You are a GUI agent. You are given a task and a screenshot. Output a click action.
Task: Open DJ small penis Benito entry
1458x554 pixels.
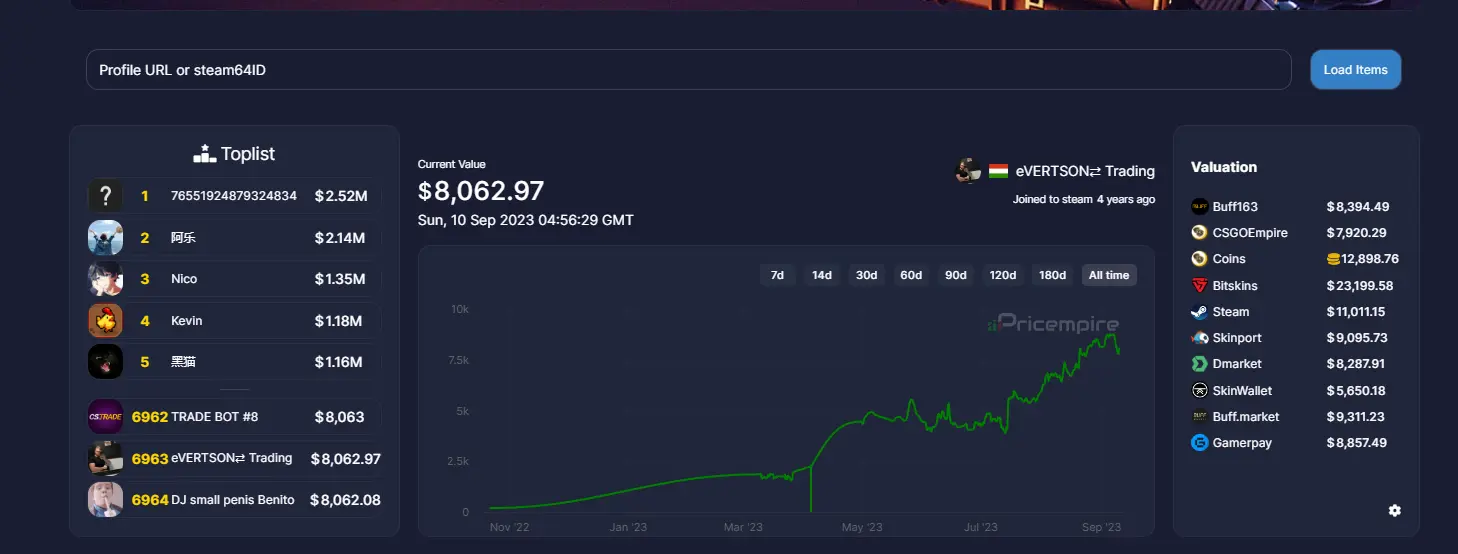(x=233, y=500)
